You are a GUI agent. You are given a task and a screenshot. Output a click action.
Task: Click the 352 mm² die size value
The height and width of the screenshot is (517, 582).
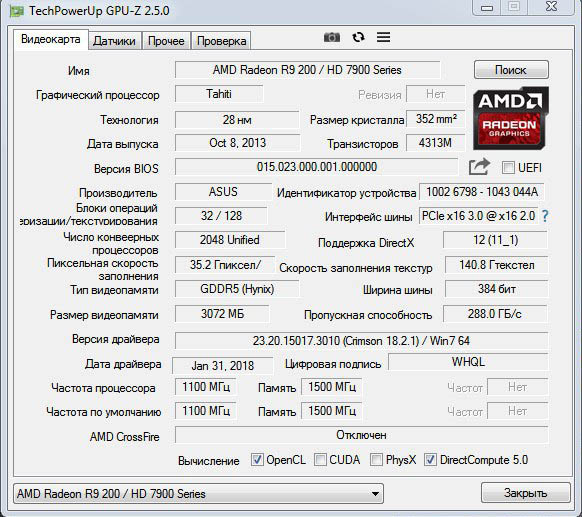436,119
